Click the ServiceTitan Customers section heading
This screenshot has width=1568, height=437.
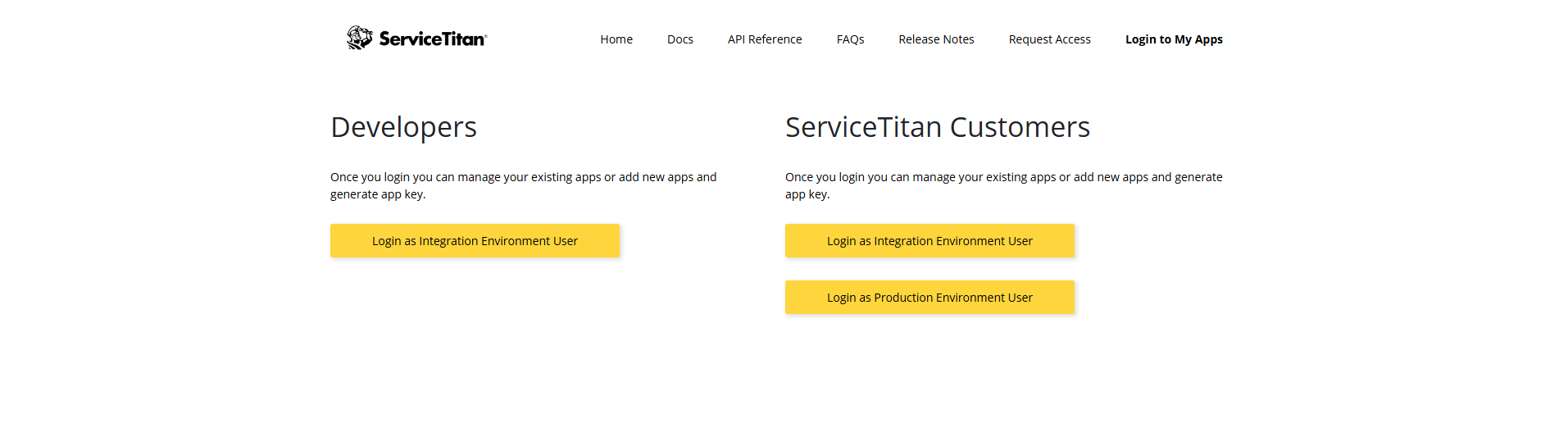tap(937, 127)
